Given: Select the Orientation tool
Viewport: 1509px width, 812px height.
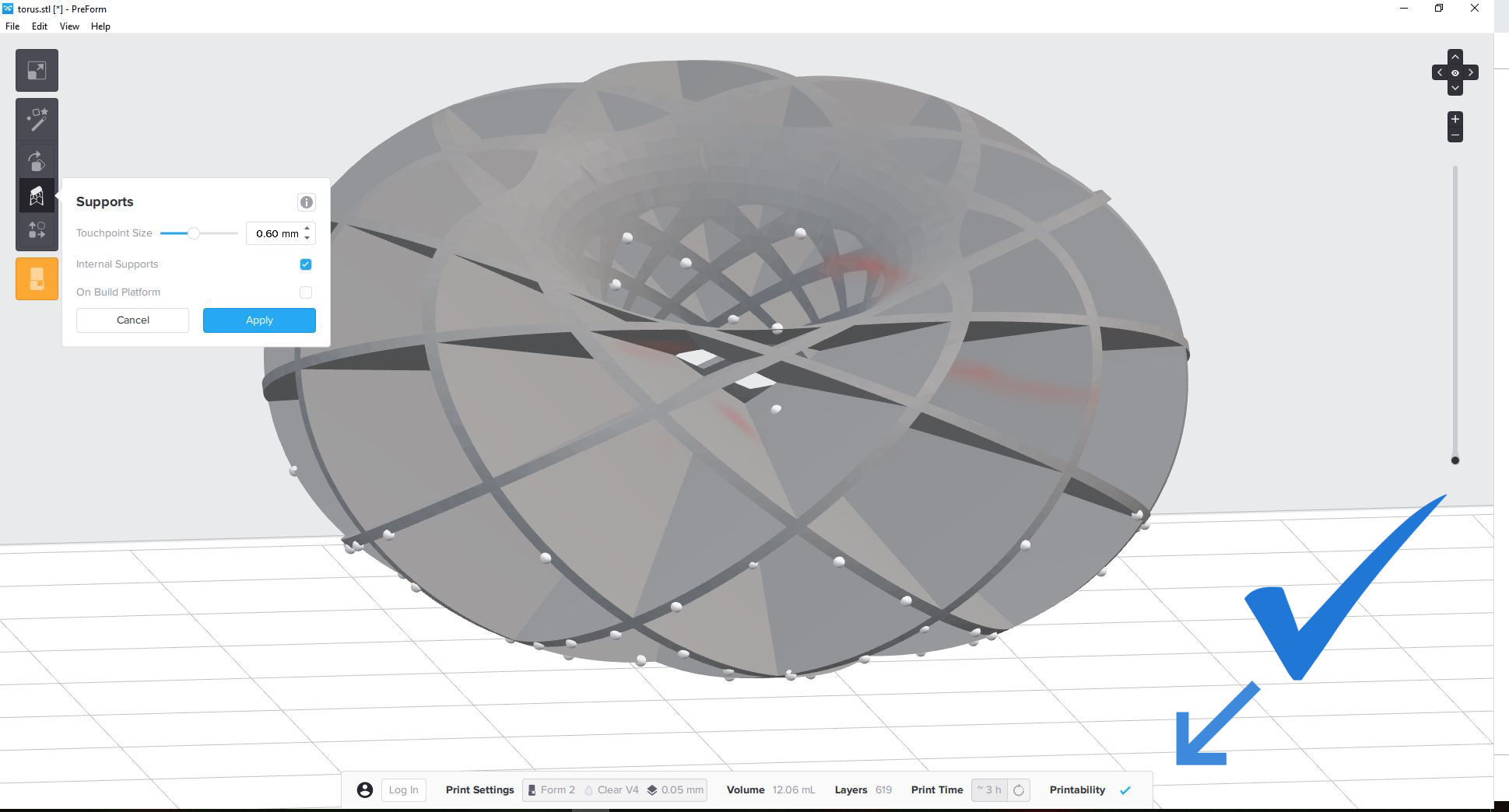Looking at the screenshot, I should tap(37, 161).
